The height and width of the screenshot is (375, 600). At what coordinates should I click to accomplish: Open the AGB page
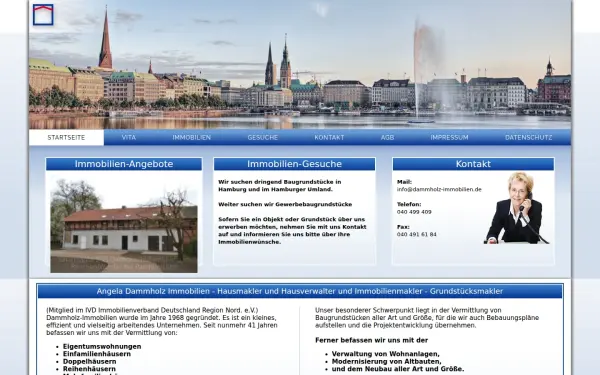(x=387, y=137)
